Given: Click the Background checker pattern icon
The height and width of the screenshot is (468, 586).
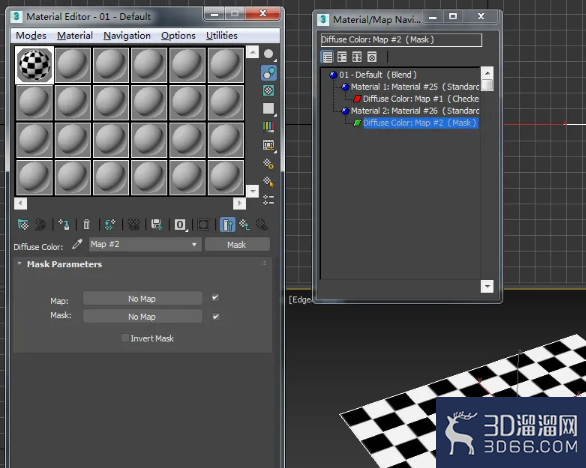Looking at the screenshot, I should point(268,90).
